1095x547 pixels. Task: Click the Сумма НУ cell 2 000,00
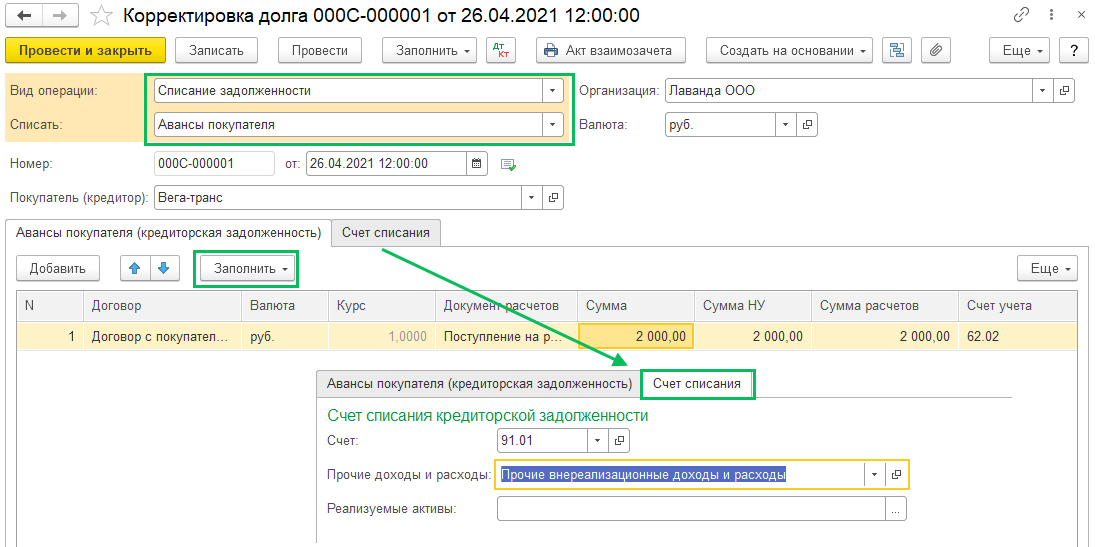(753, 336)
